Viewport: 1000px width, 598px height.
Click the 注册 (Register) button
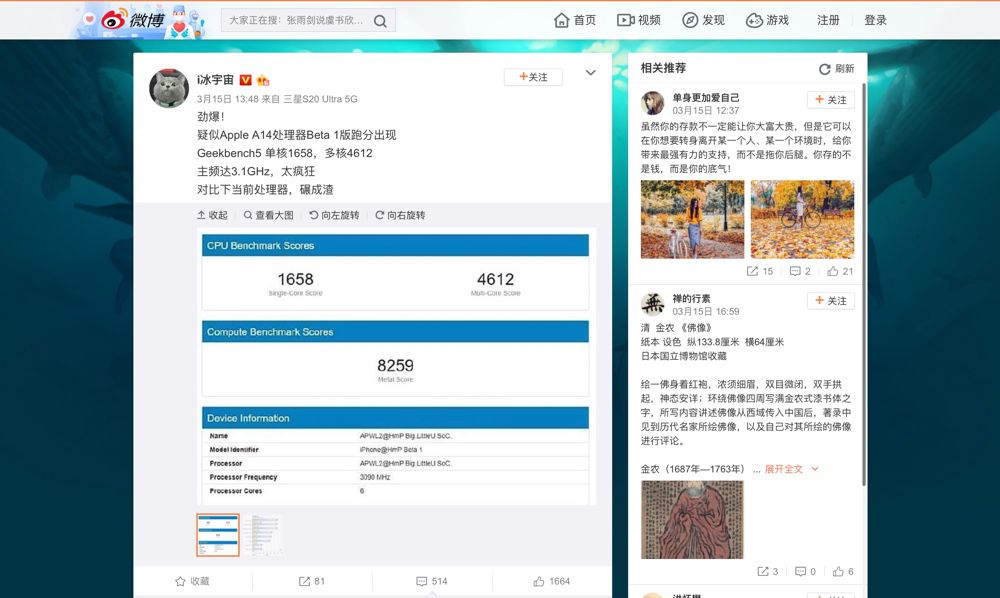pyautogui.click(x=828, y=19)
